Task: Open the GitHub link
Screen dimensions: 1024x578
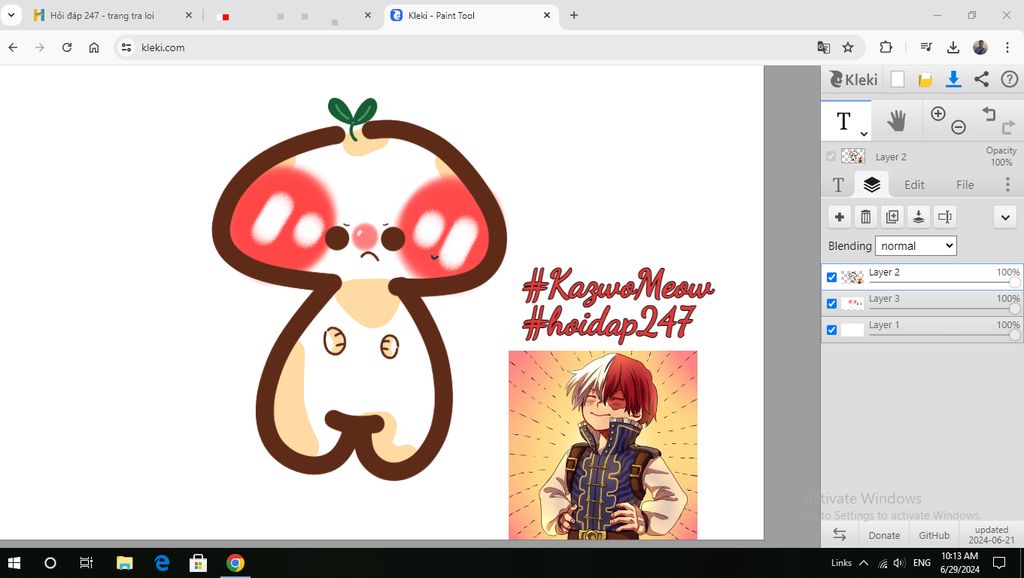Action: 935,535
